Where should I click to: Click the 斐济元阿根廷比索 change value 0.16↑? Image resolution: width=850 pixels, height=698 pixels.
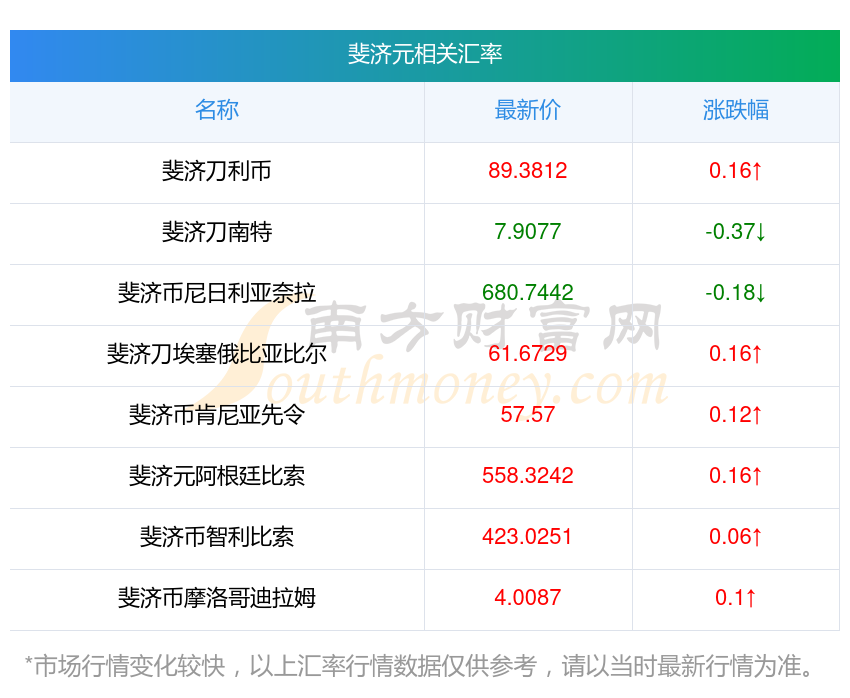736,476
